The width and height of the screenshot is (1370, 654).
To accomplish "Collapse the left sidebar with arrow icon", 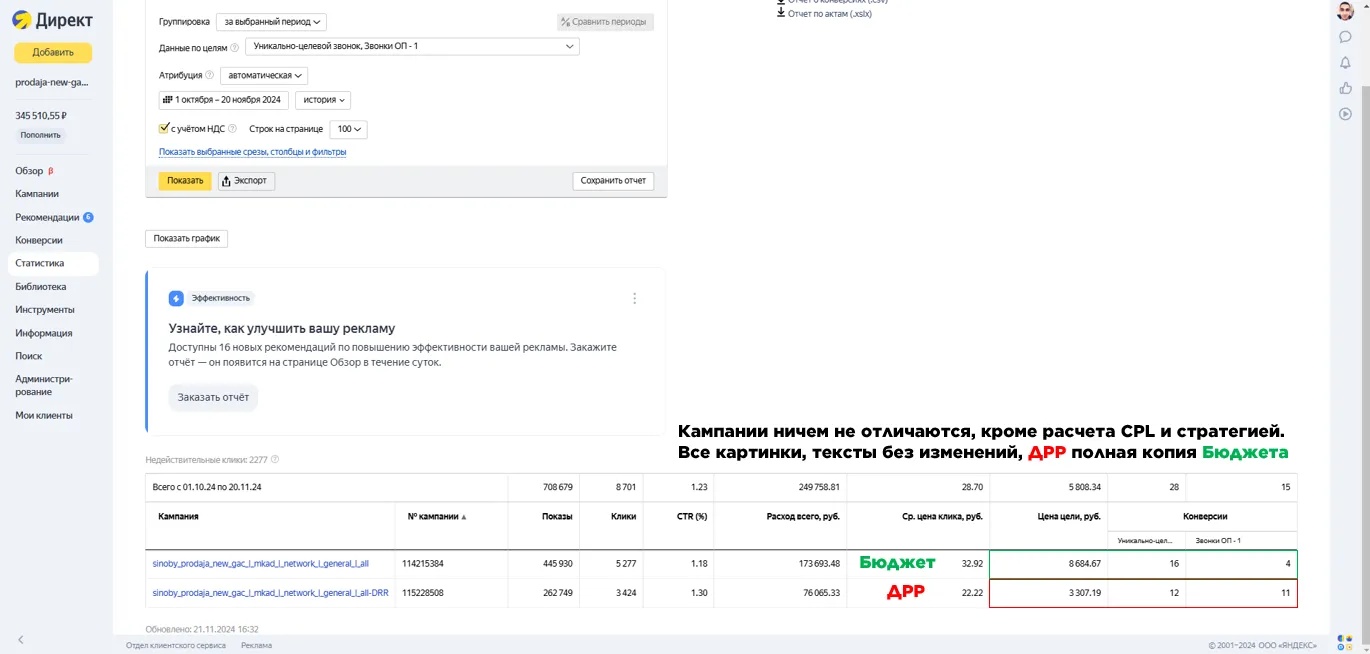I will coord(21,639).
